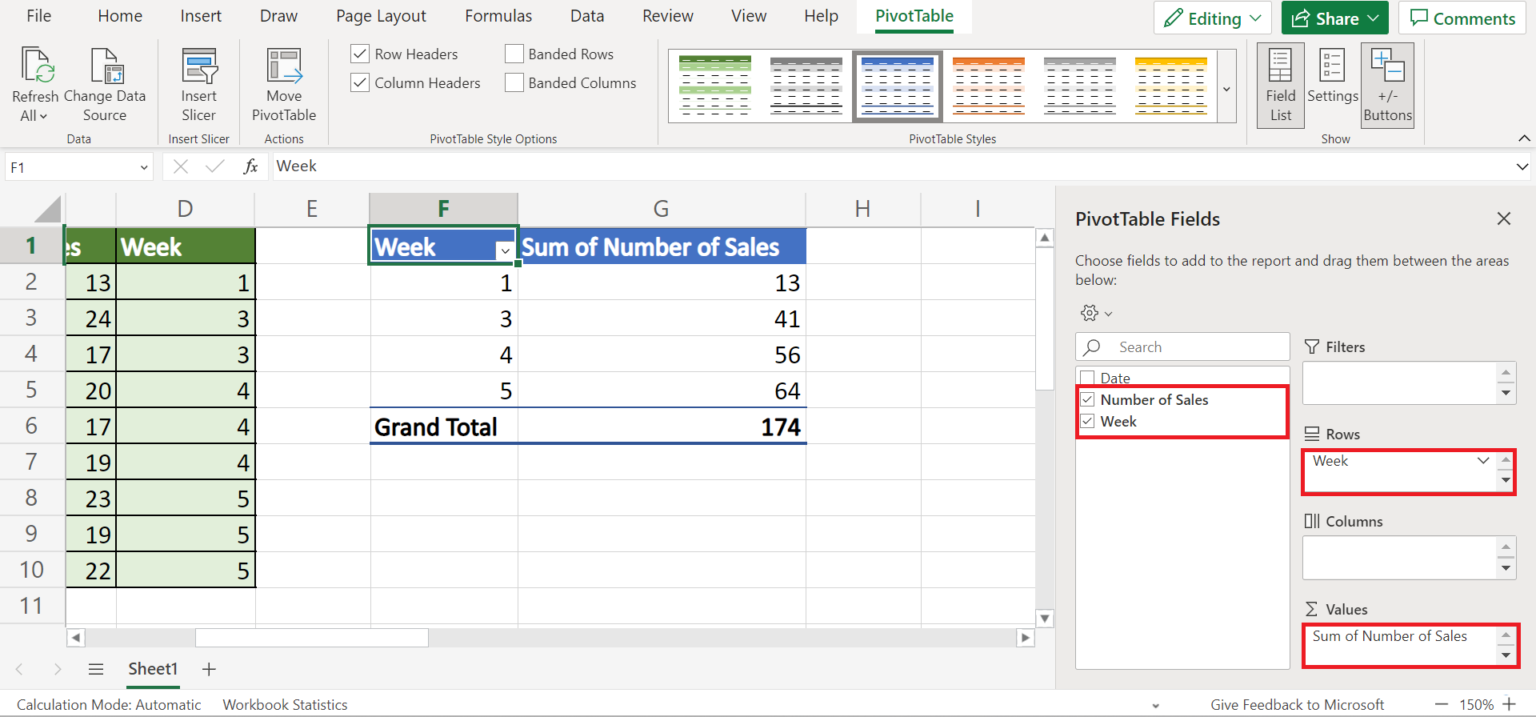Image resolution: width=1536 pixels, height=717 pixels.
Task: Click Give Feedback to Microsoft
Action: 1297,704
